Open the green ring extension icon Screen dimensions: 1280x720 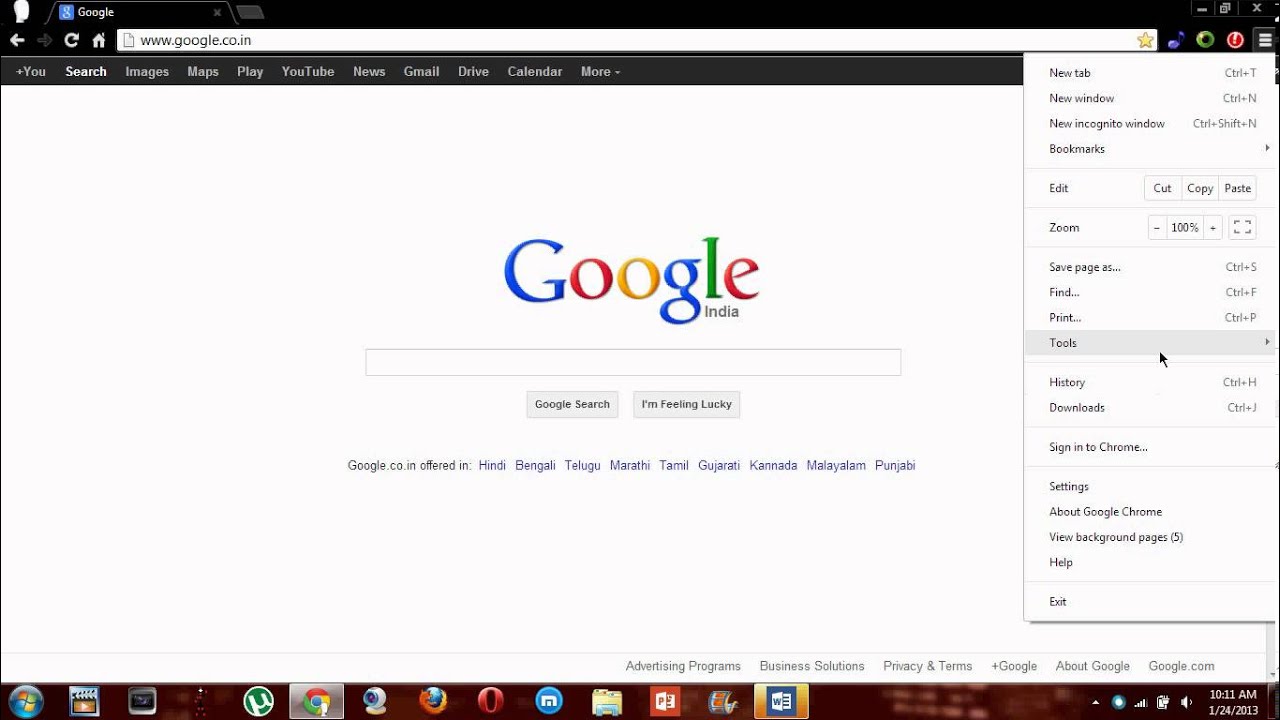tap(1205, 40)
